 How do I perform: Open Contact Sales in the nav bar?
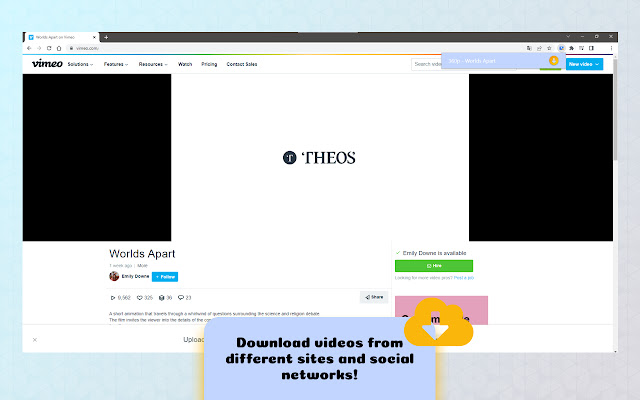pos(242,64)
